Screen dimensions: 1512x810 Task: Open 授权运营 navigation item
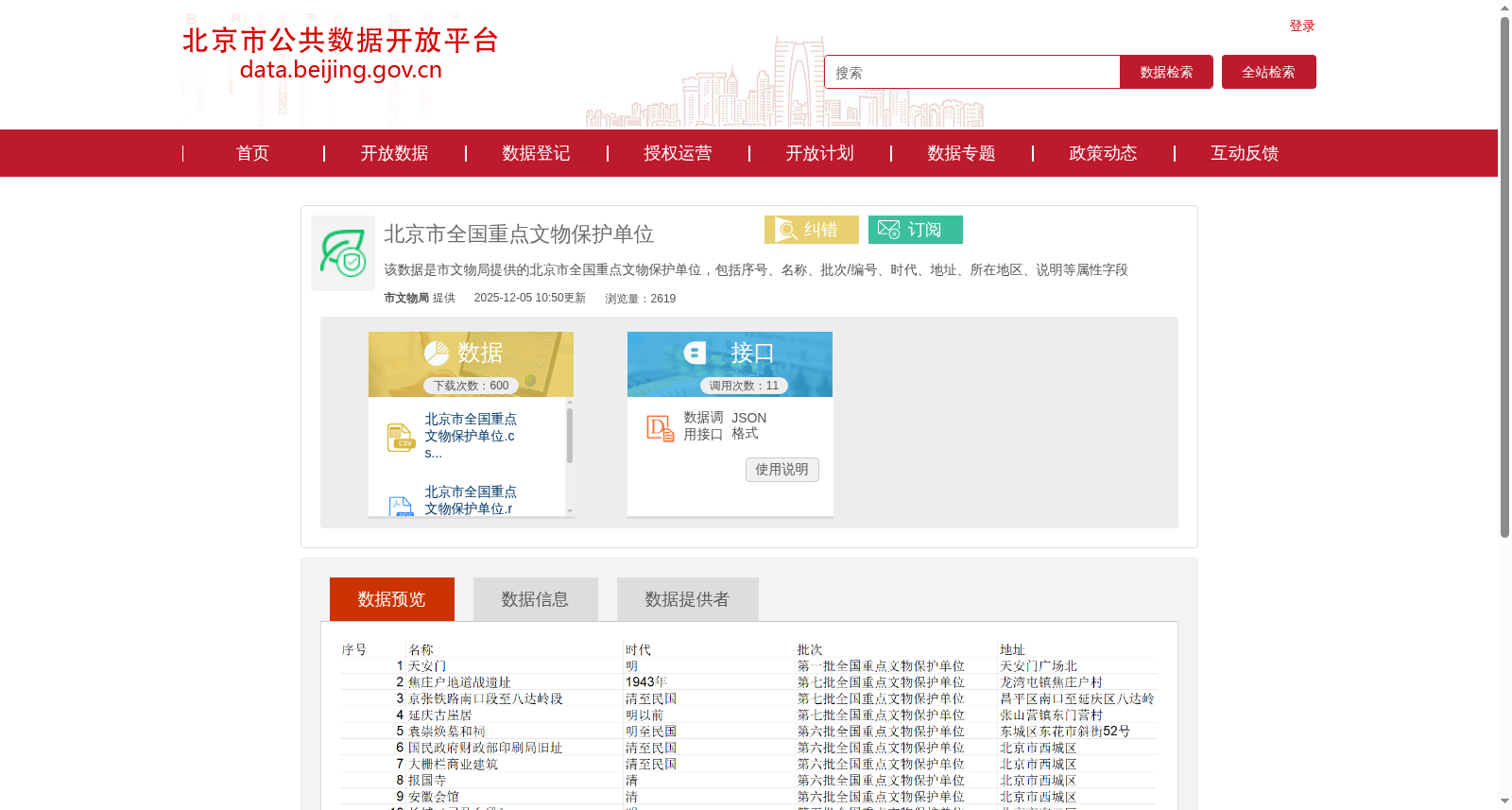pyautogui.click(x=678, y=153)
